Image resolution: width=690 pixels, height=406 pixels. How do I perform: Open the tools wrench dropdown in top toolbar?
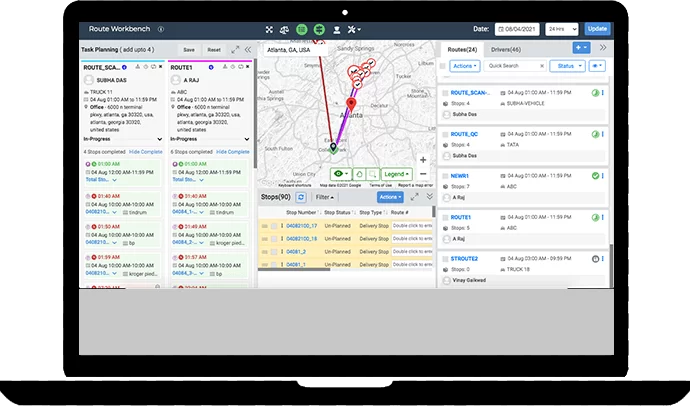click(354, 29)
